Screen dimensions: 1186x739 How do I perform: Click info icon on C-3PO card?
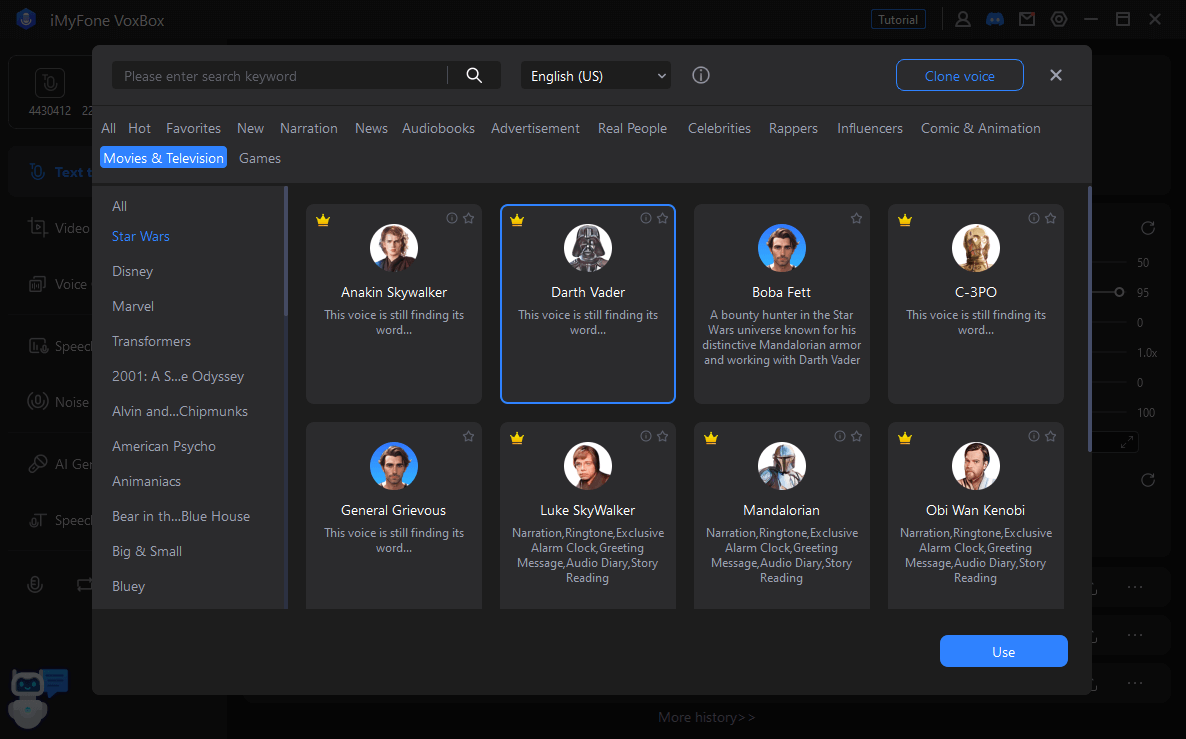[x=1033, y=218]
